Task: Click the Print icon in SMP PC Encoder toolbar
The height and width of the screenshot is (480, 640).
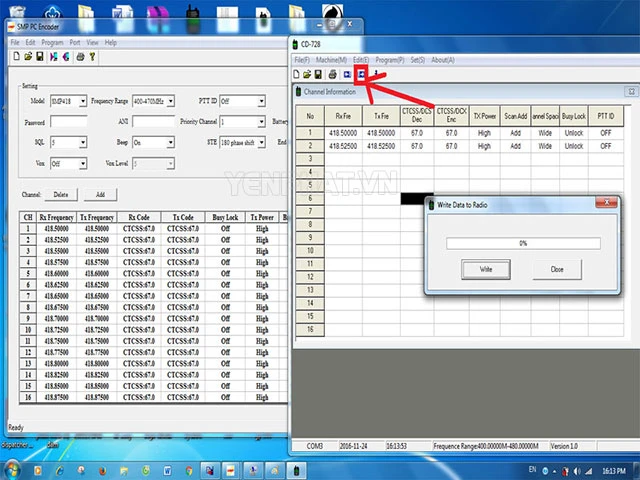Action: pos(80,57)
